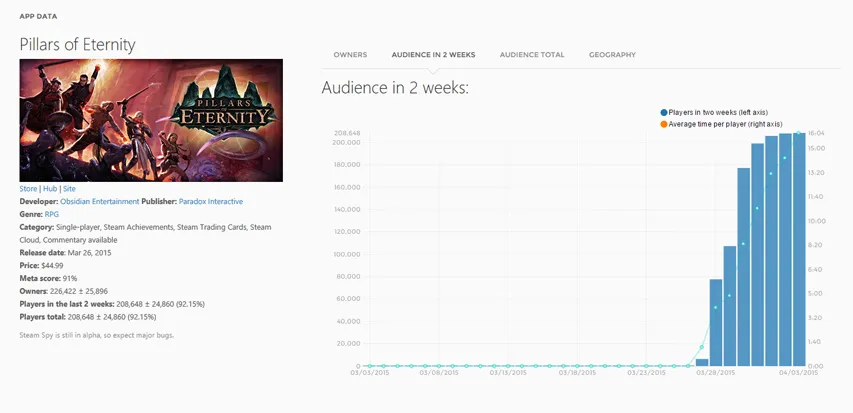Click the shortest bar near 03/28/2015
The height and width of the screenshot is (413, 853).
tap(702, 362)
